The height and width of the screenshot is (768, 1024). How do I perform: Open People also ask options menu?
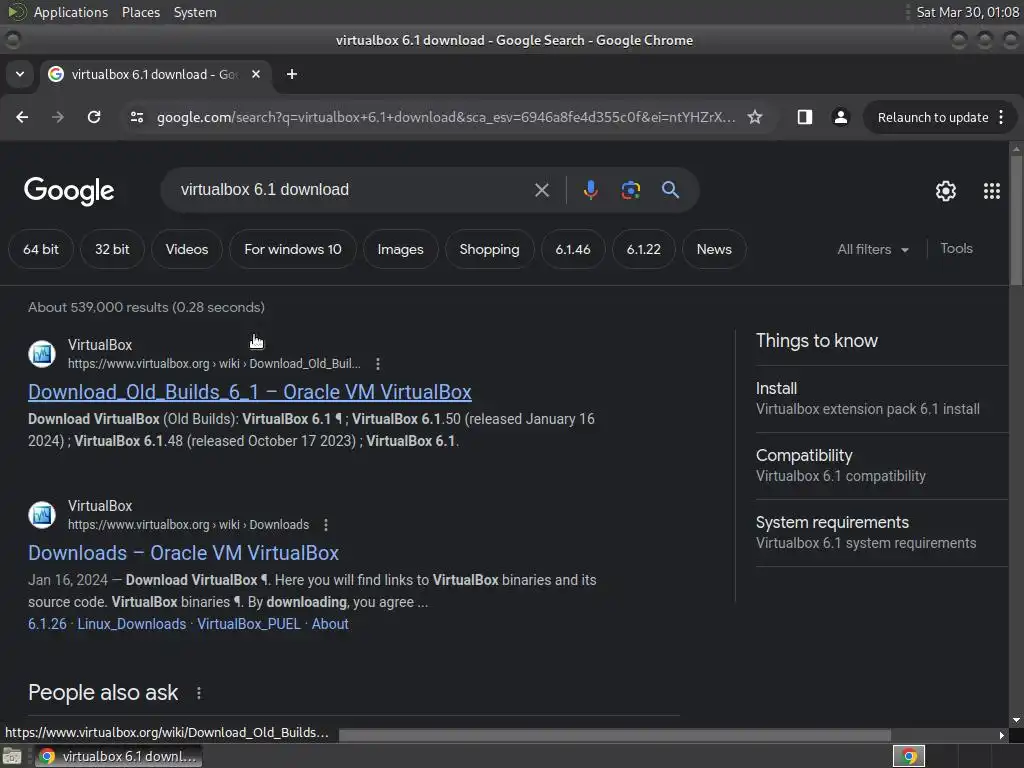pos(199,693)
